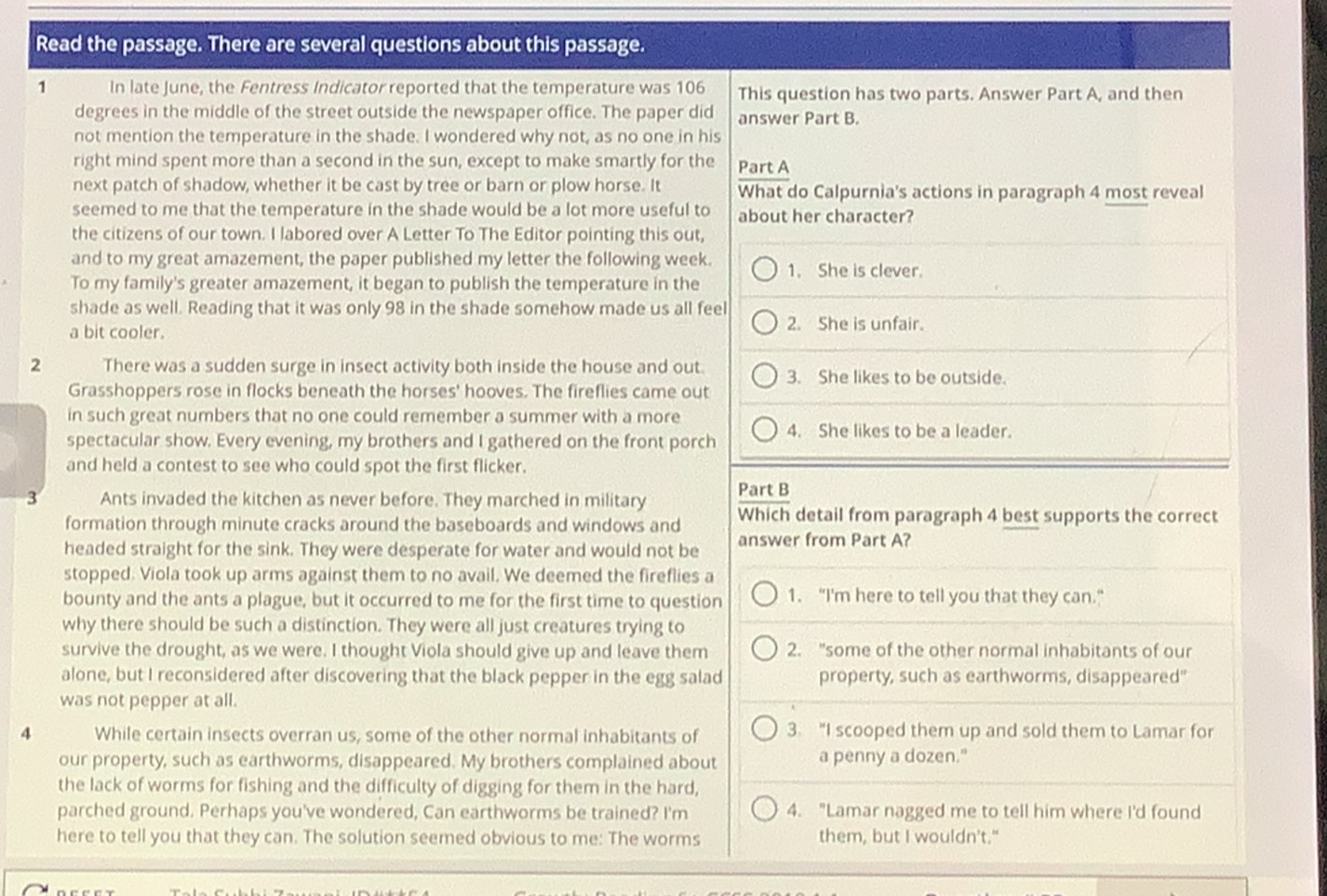
Task: Click the circular Reset arrow icon
Action: tap(34, 889)
